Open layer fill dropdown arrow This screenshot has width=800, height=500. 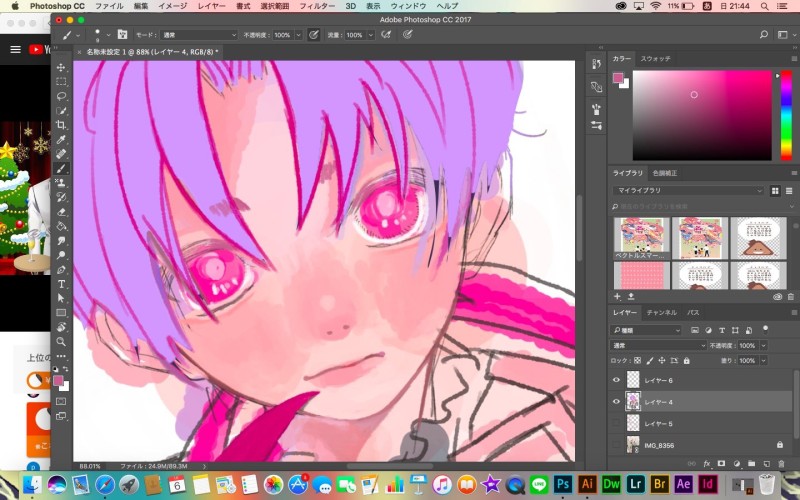[764, 361]
